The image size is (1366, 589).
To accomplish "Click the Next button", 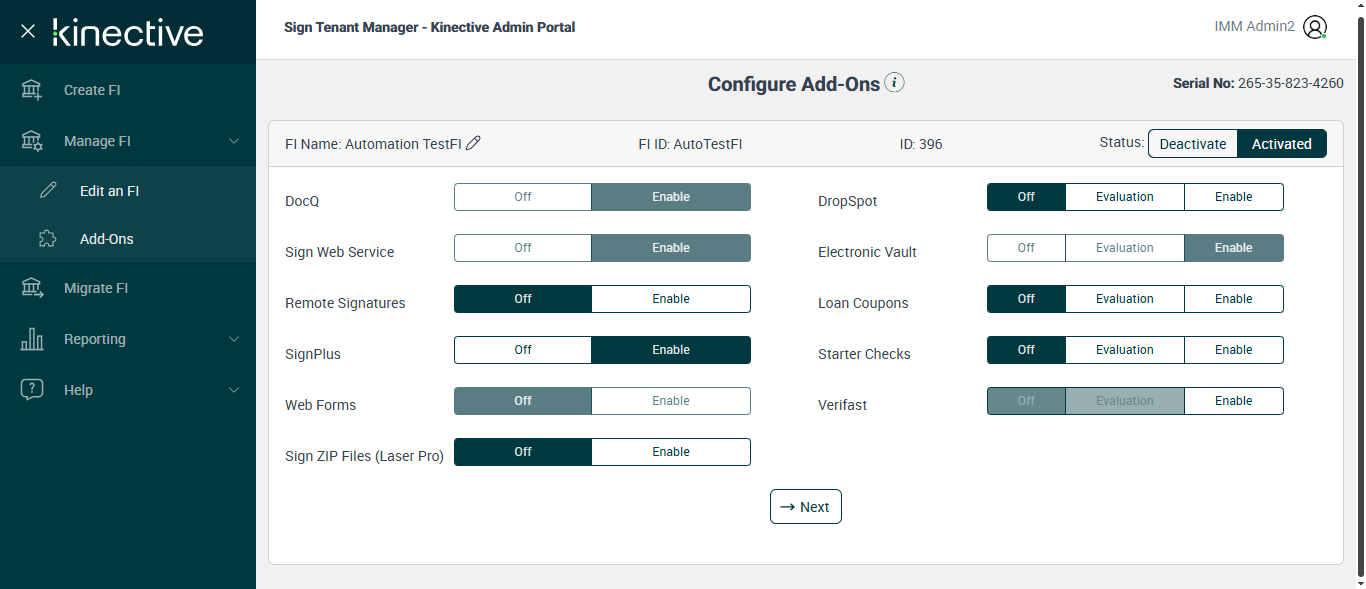I will (805, 507).
